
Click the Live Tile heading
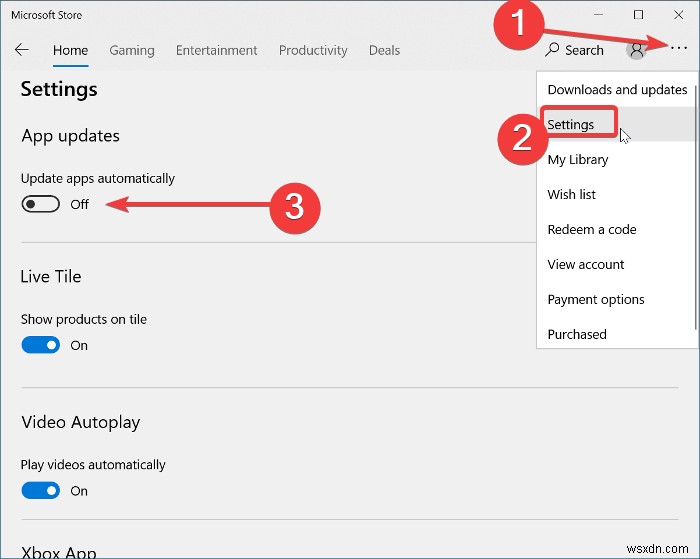coord(51,276)
